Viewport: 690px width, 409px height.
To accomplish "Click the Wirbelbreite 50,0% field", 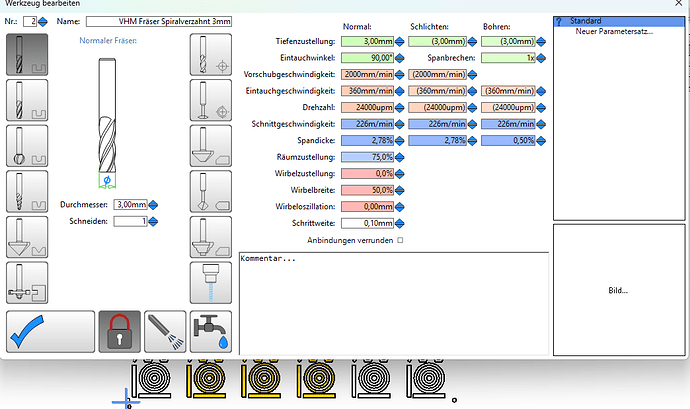I will (x=367, y=190).
